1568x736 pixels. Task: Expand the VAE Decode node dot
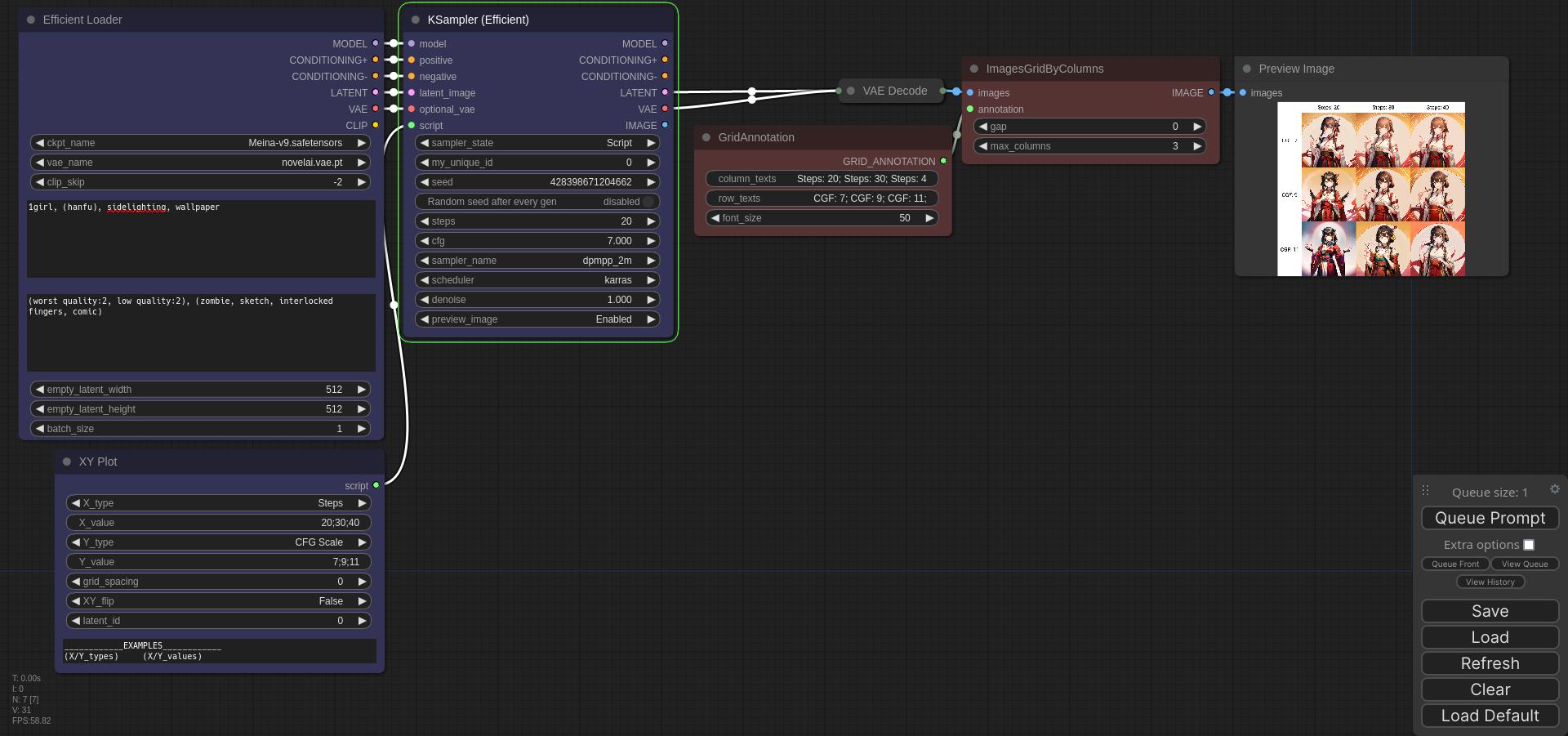coord(851,91)
